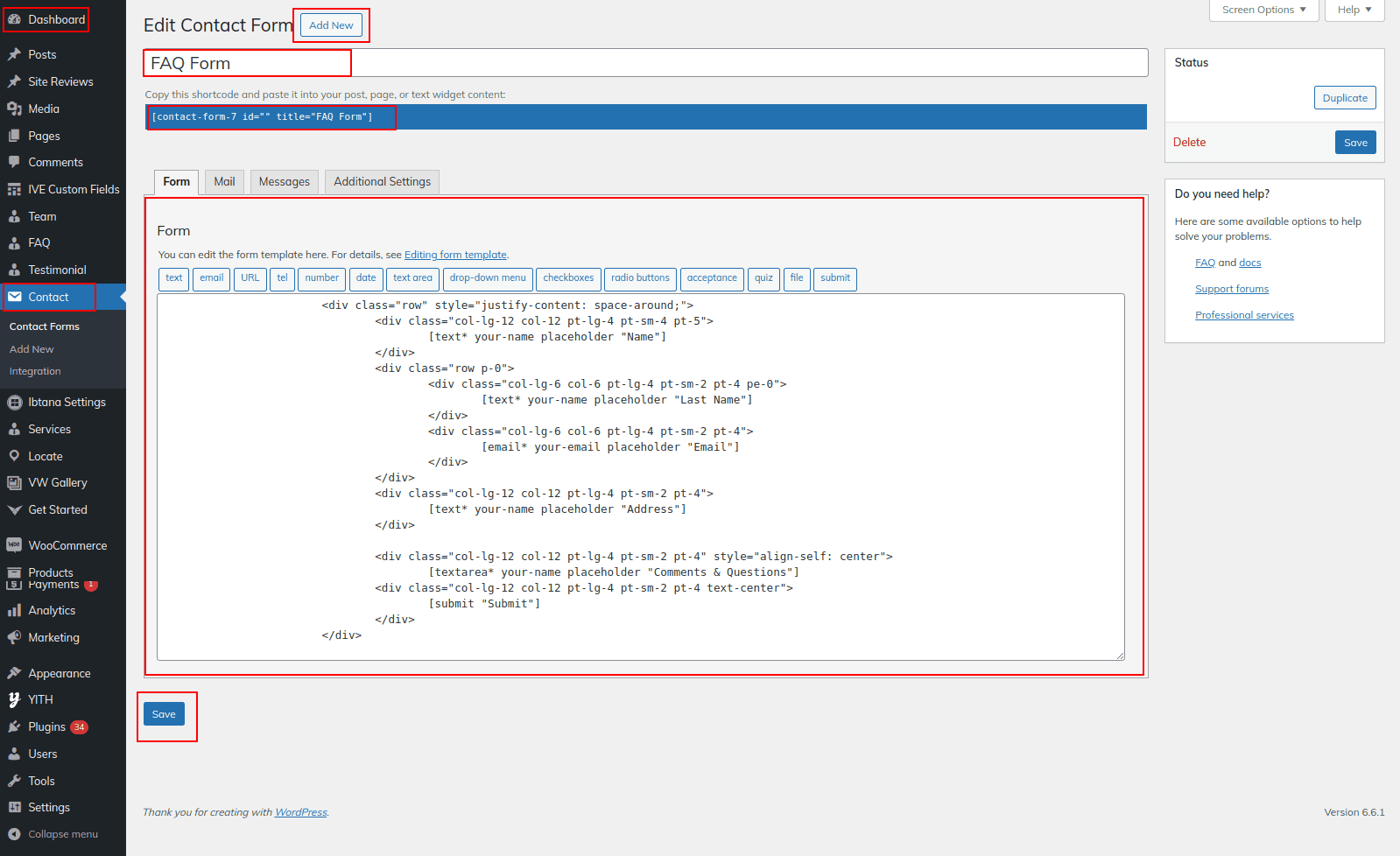Insert a drop-down menu form tag
The width and height of the screenshot is (1400, 856).
pos(488,278)
